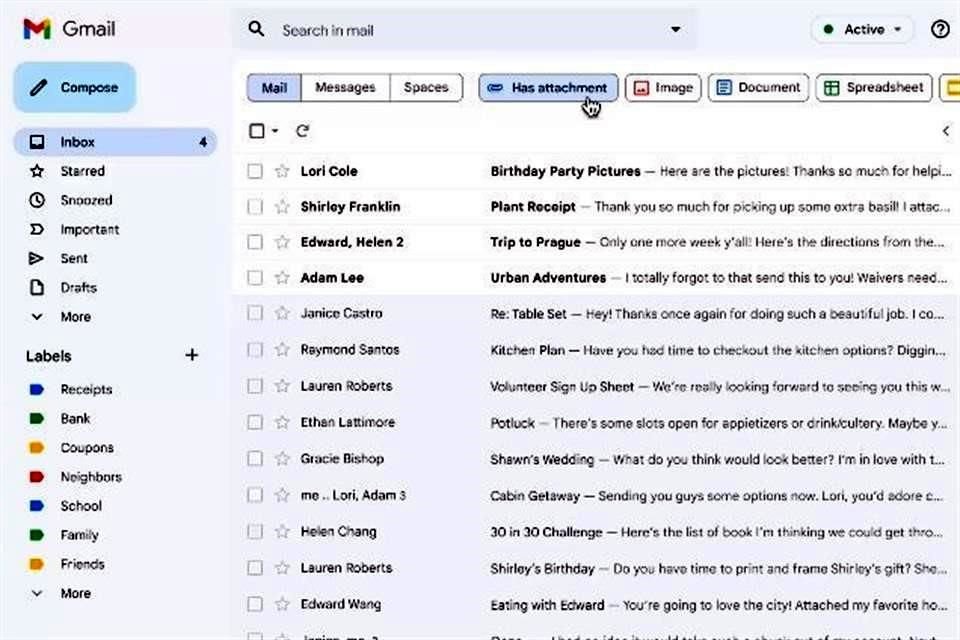Star the Lori Cole email
This screenshot has height=640, width=960.
click(x=282, y=171)
